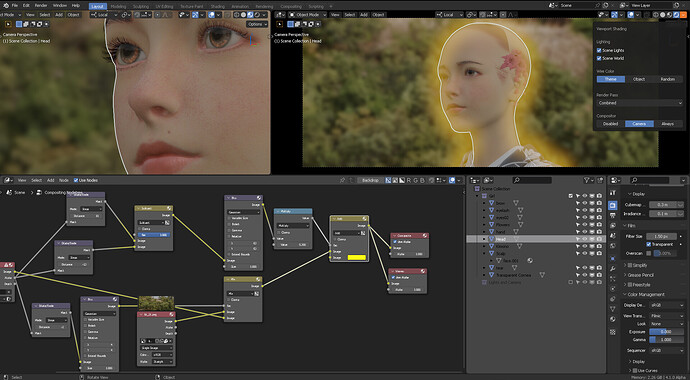The image size is (690, 380).
Task: Click the mesh icon of the Head object
Action: (x=492, y=239)
